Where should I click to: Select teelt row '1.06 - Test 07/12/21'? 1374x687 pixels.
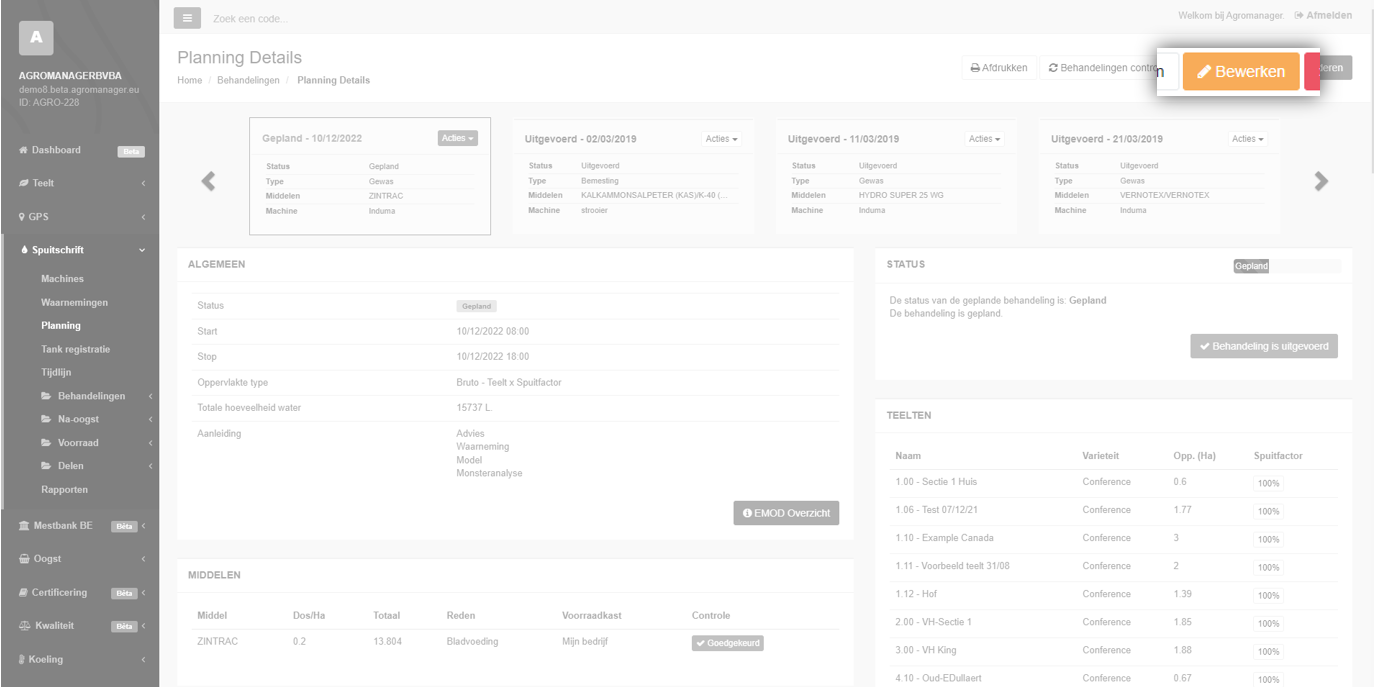tap(1113, 510)
